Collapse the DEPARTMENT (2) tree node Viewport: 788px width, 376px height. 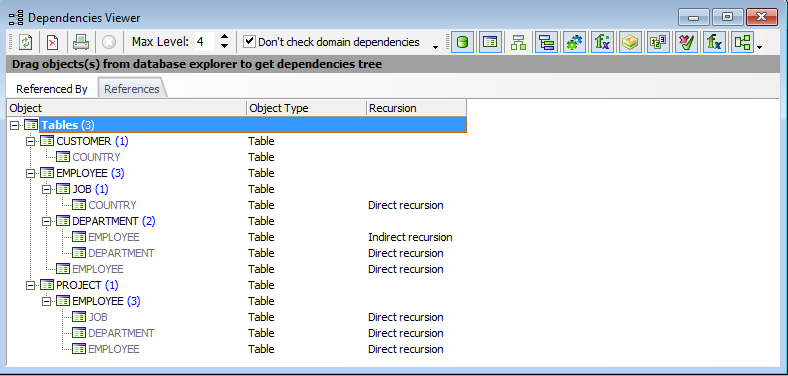pos(46,221)
